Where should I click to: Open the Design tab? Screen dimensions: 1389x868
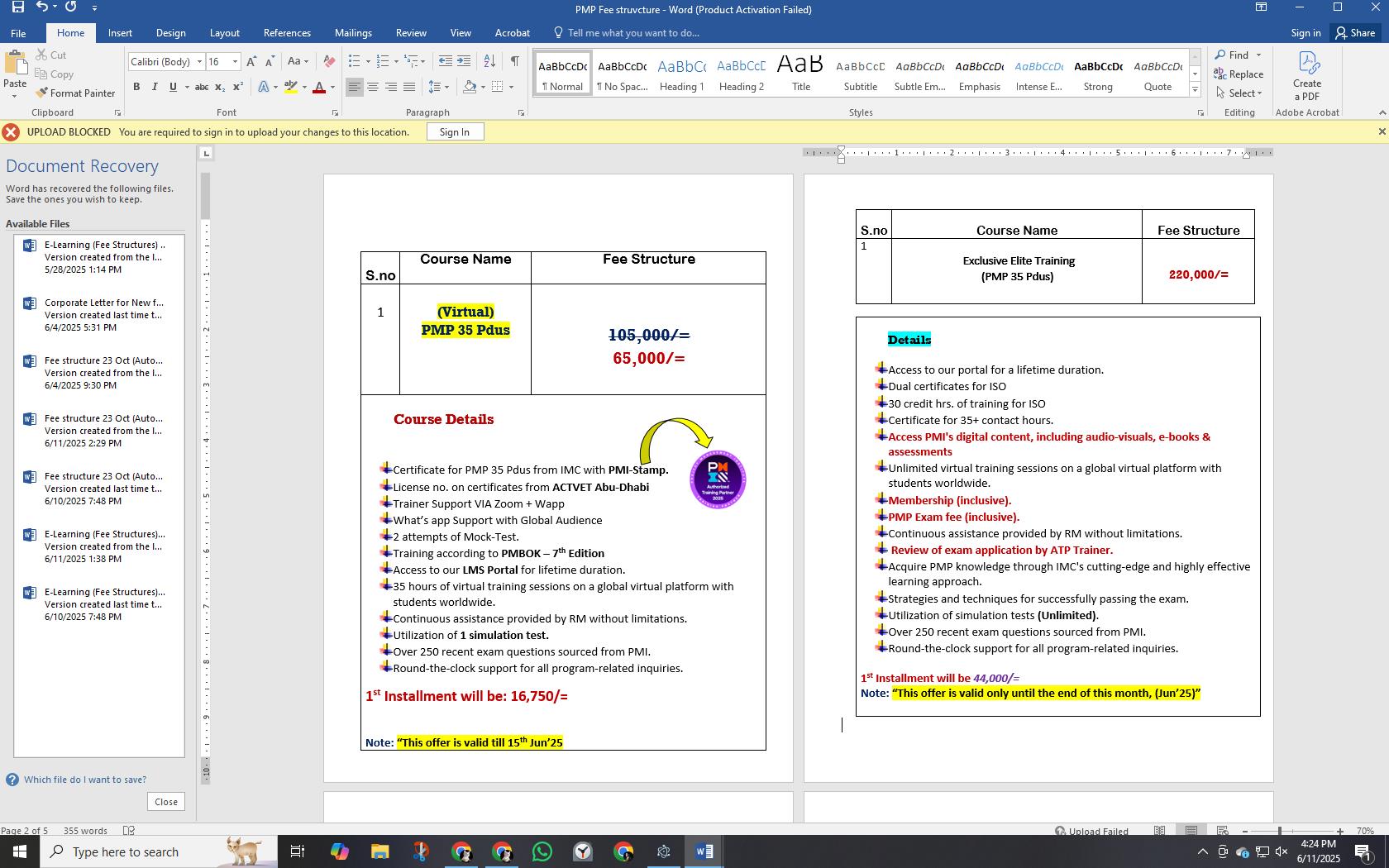(x=170, y=33)
